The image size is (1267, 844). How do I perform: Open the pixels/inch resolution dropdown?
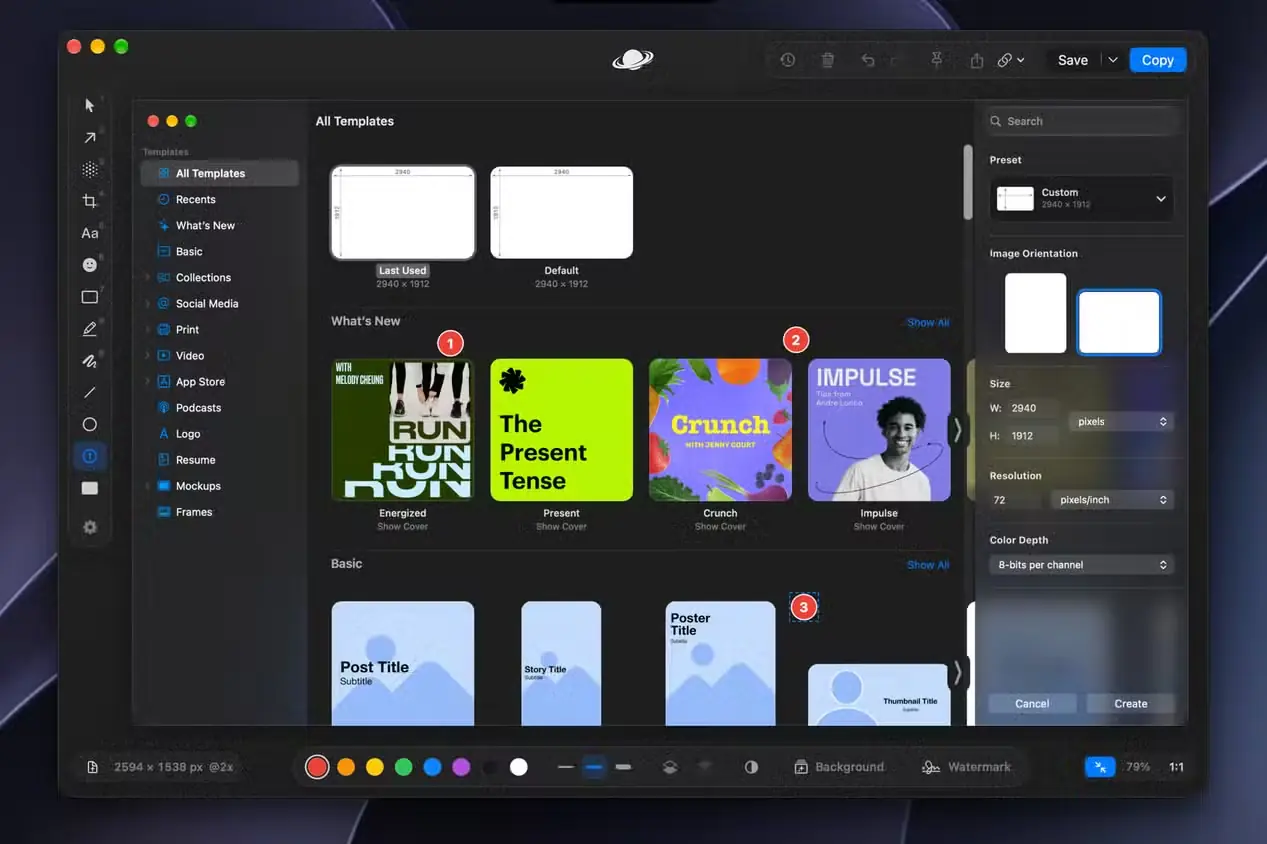click(x=1110, y=499)
